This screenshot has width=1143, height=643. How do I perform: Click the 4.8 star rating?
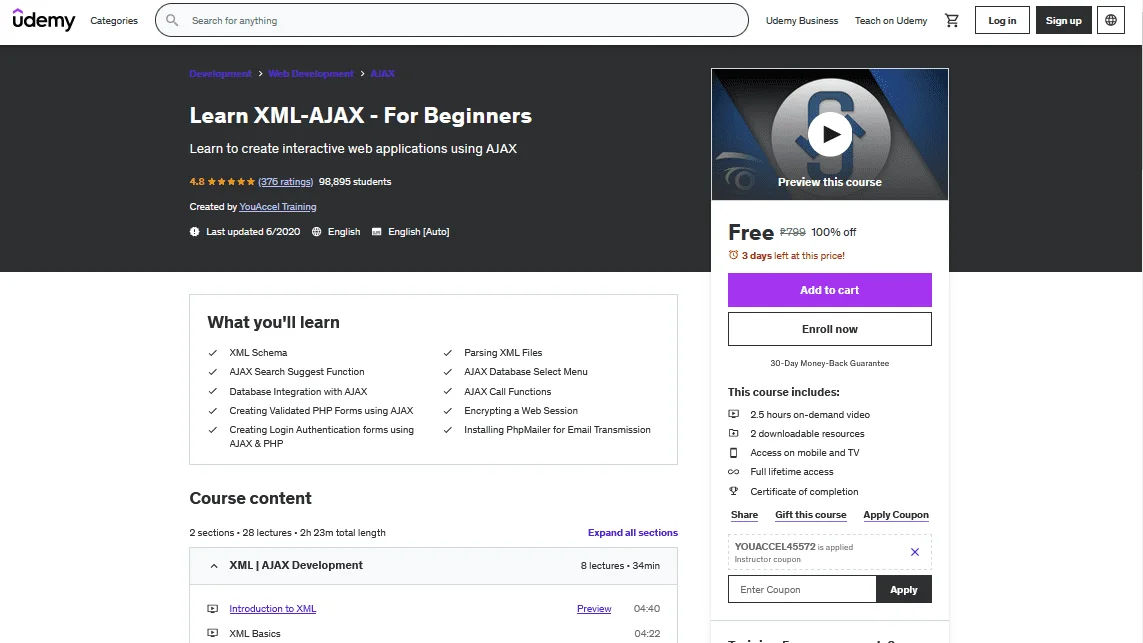tap(222, 182)
